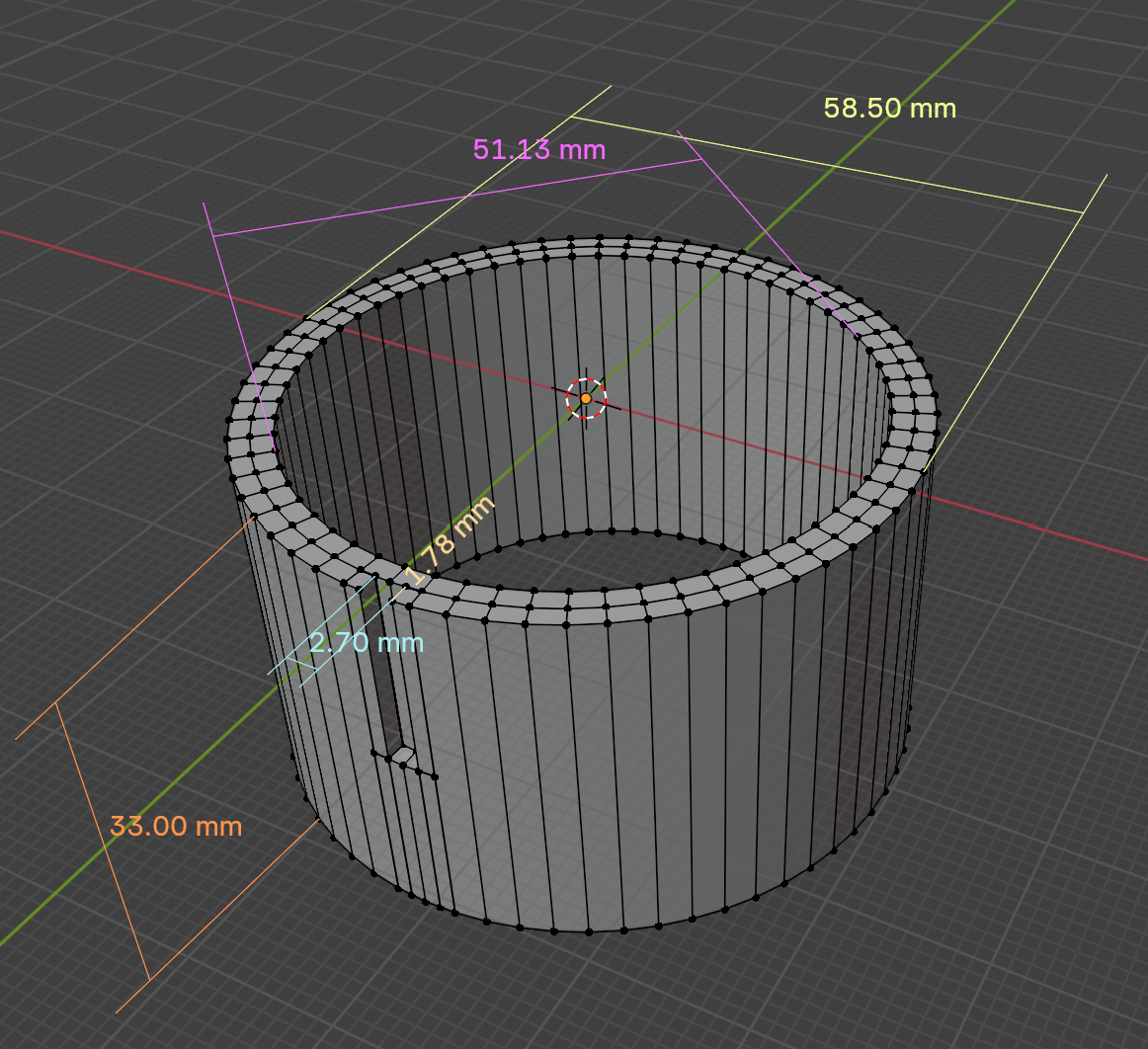The image size is (1148, 1049).
Task: Click the 33.00 mm orange height label
Action: tap(175, 826)
